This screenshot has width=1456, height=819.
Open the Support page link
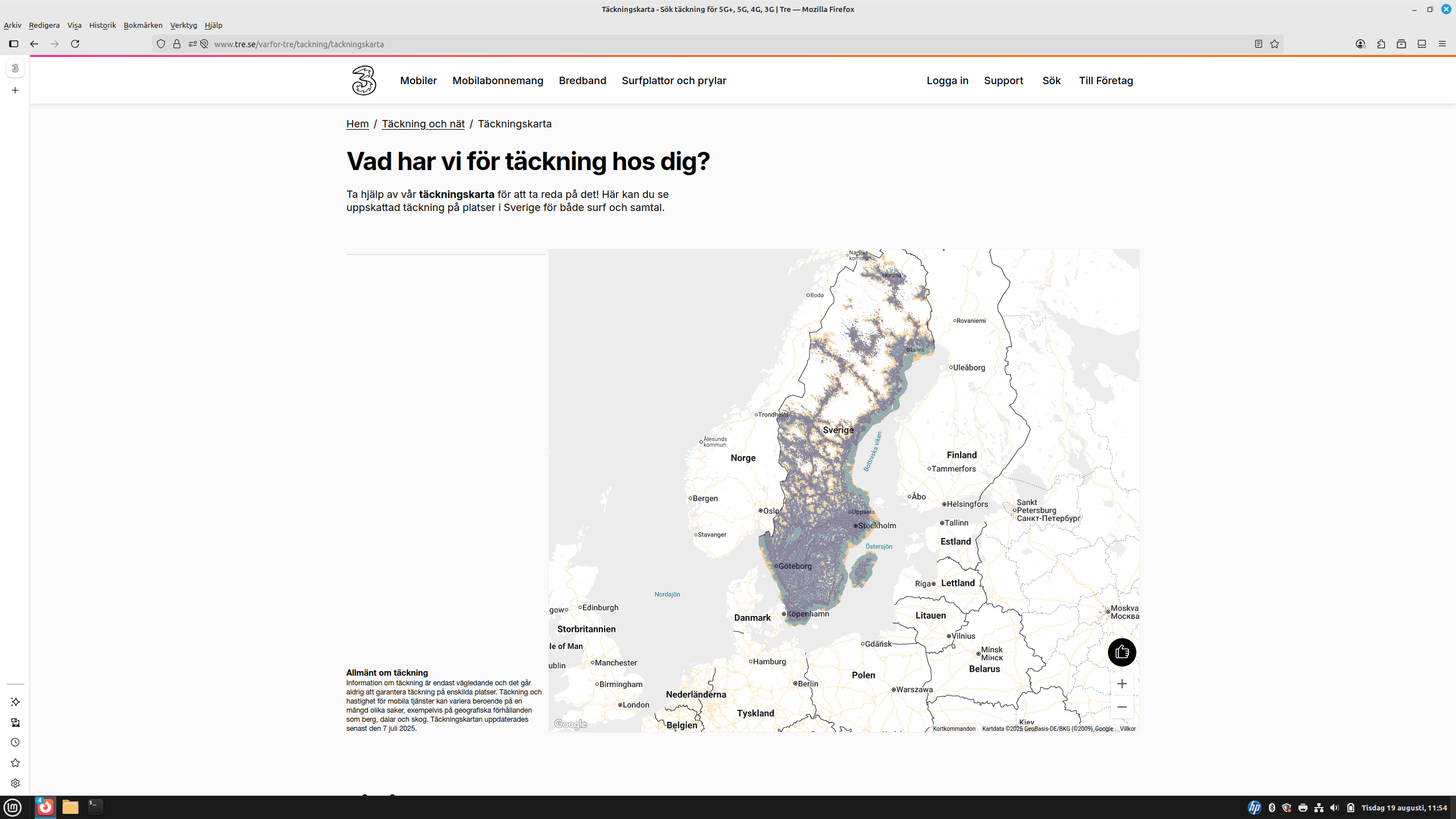coord(1003,81)
